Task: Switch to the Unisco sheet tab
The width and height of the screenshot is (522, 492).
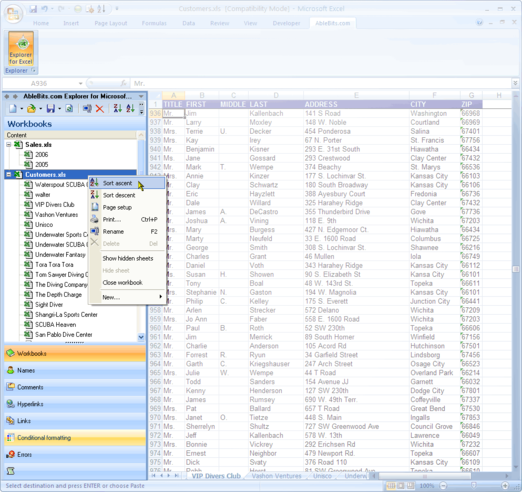Action: point(322,476)
